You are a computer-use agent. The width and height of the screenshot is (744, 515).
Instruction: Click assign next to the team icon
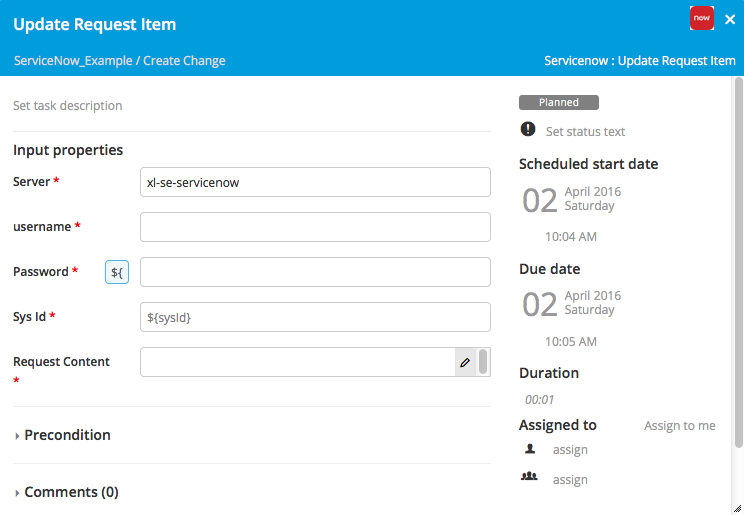(x=570, y=480)
